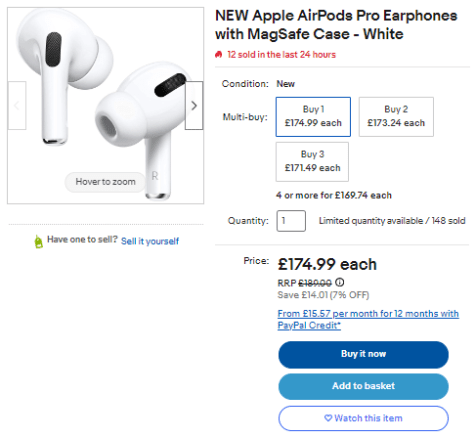Click the Buy it now button
The width and height of the screenshot is (475, 438).
coord(363,354)
